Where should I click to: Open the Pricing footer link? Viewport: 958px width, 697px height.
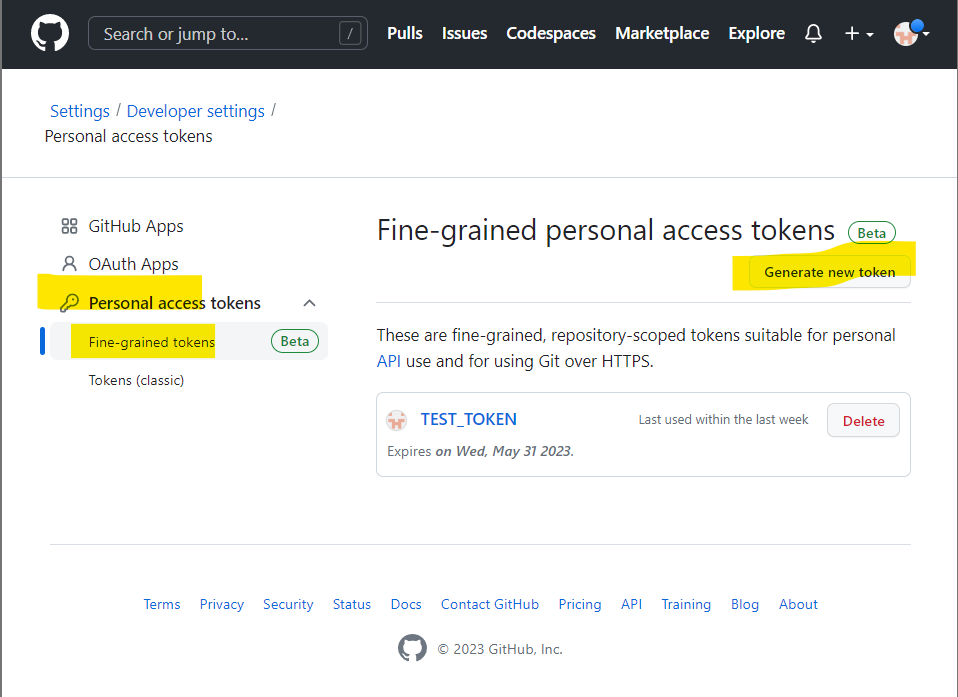point(580,604)
